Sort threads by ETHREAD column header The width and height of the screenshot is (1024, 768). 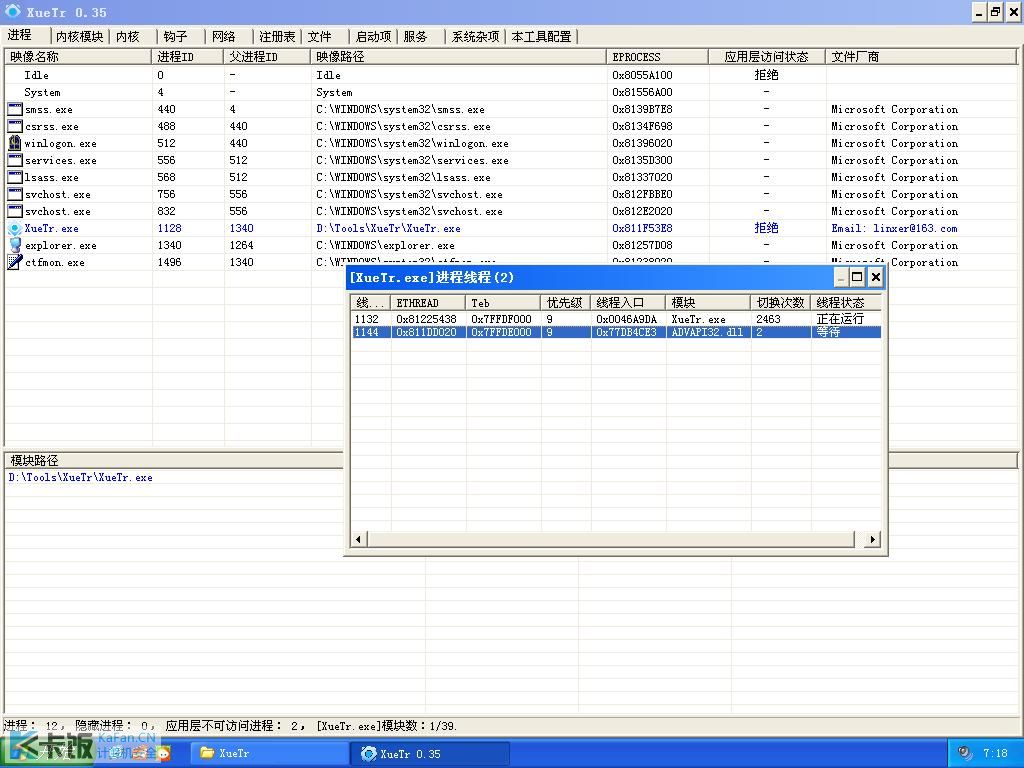pos(428,302)
